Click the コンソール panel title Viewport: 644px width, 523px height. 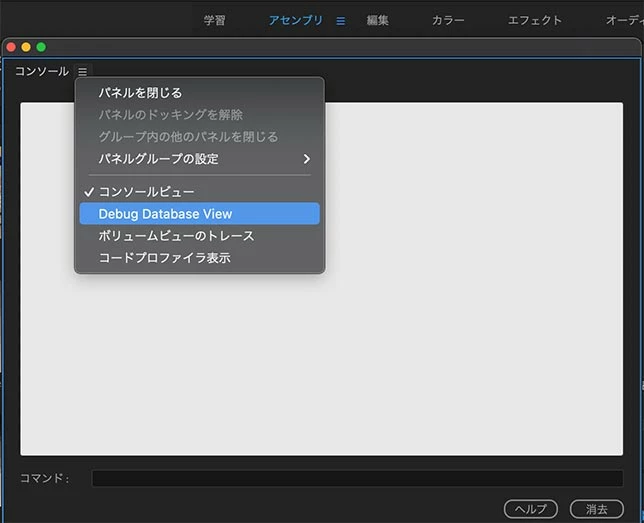click(42, 71)
